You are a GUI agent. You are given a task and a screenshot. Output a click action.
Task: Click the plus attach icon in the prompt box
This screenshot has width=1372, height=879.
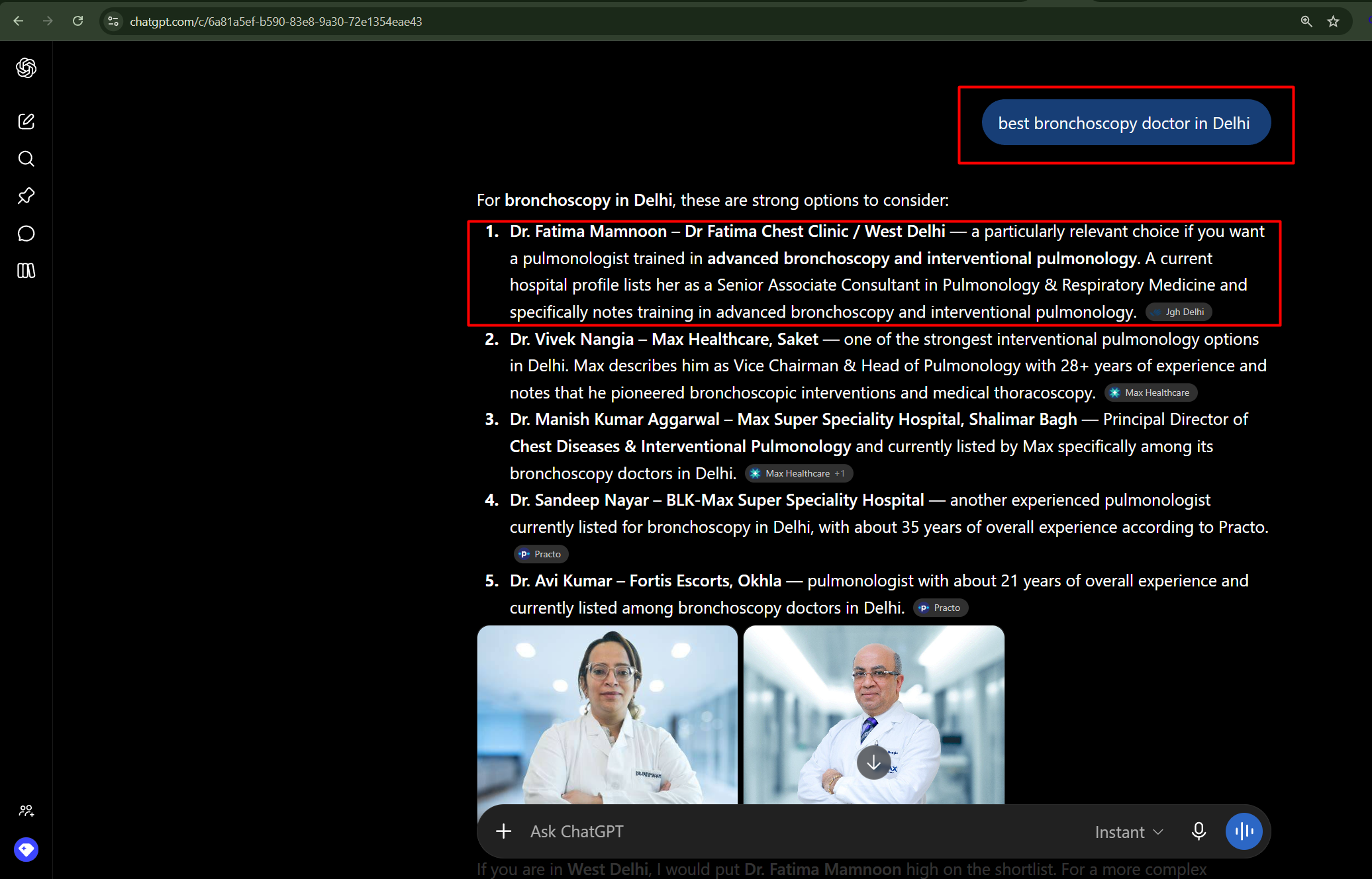(503, 831)
